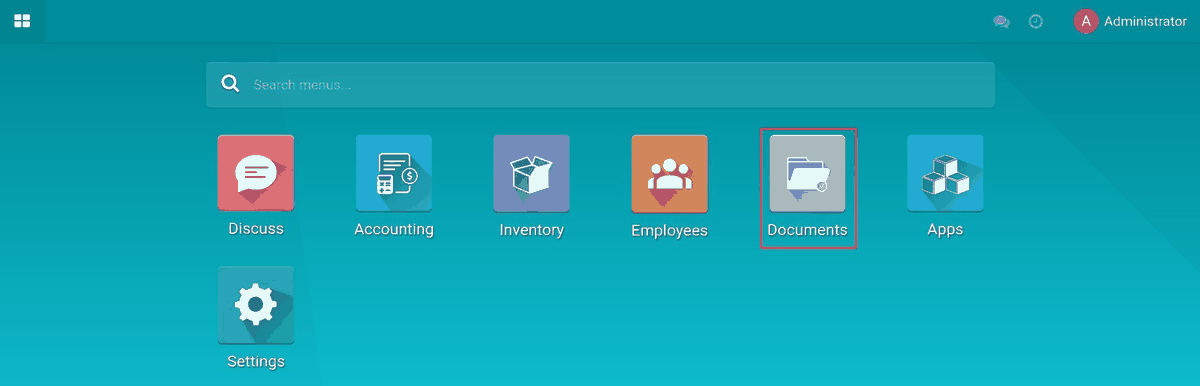Click the Inventory label text
The height and width of the screenshot is (386, 1200).
click(532, 230)
